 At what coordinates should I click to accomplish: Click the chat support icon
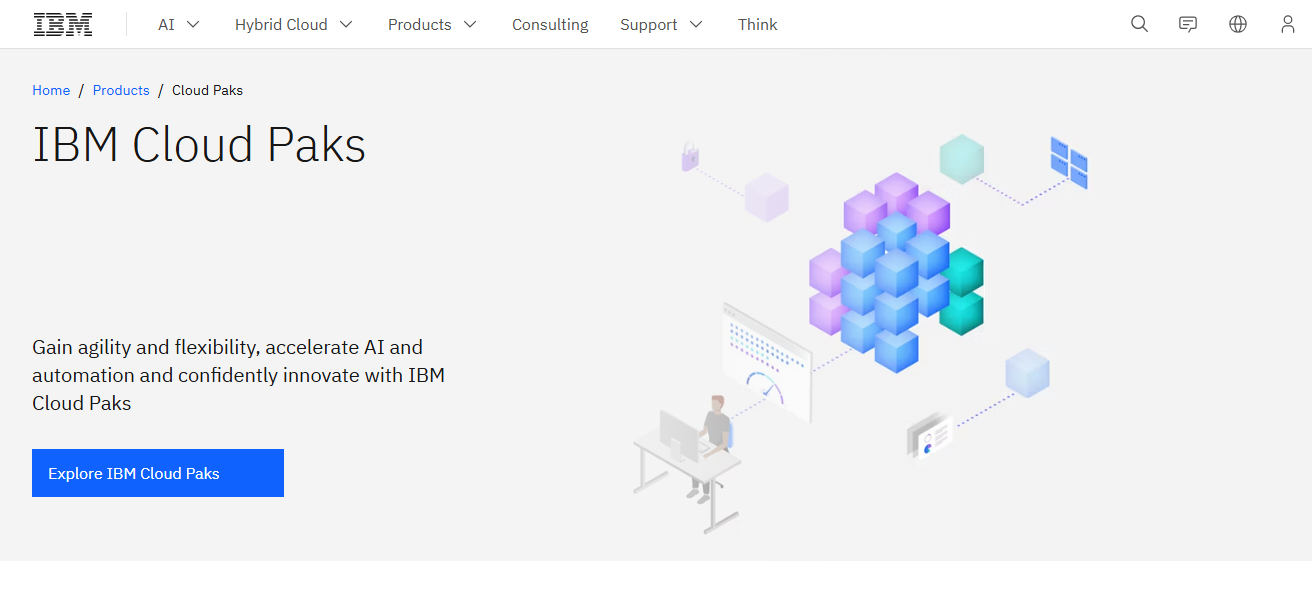(x=1188, y=23)
